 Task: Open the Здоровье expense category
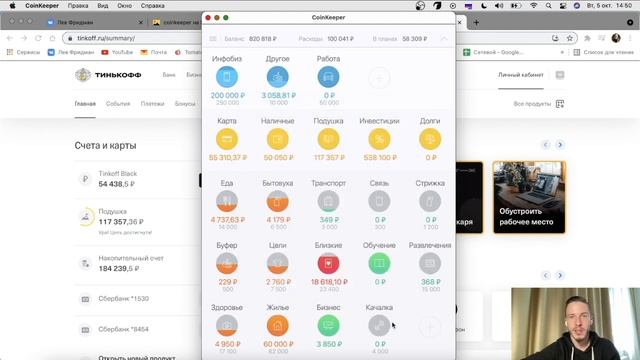tap(227, 325)
